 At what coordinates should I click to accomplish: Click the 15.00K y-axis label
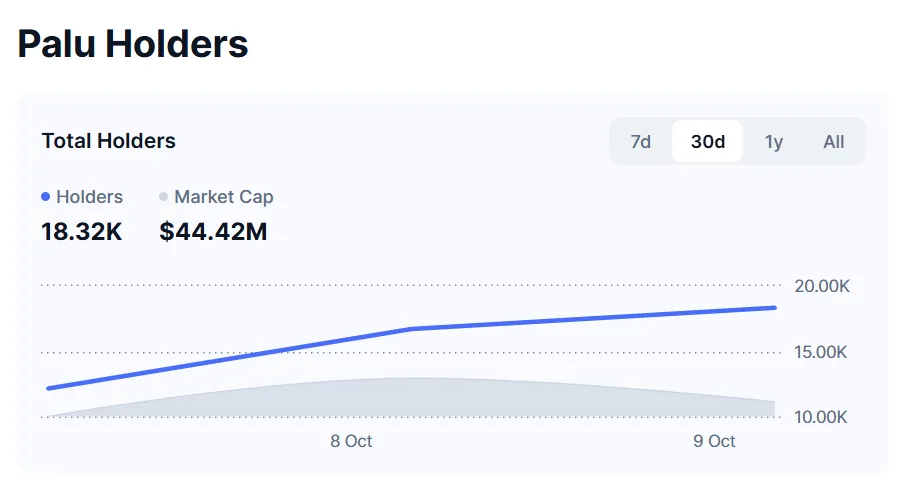[821, 352]
